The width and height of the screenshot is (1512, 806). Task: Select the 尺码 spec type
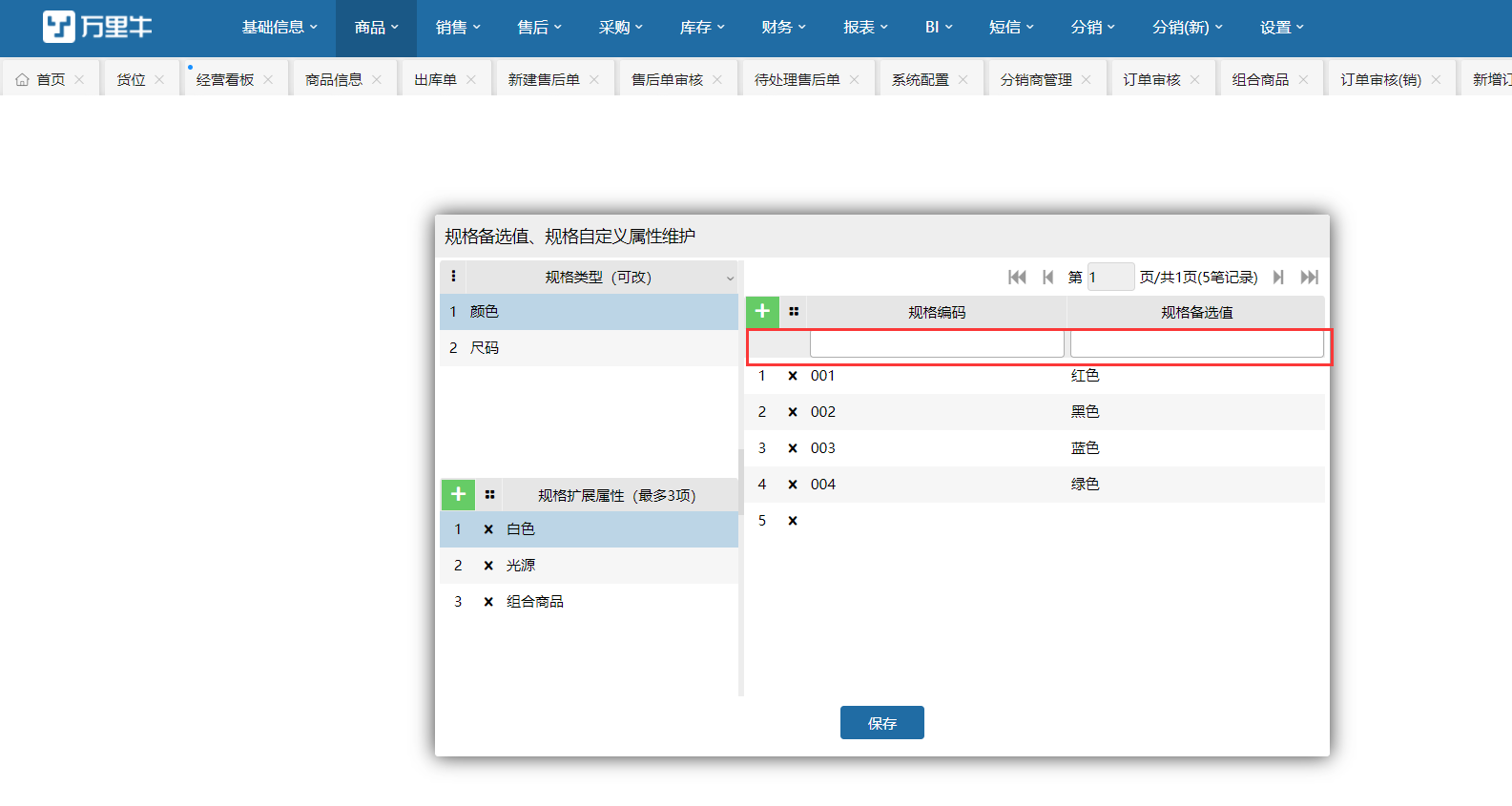(590, 348)
